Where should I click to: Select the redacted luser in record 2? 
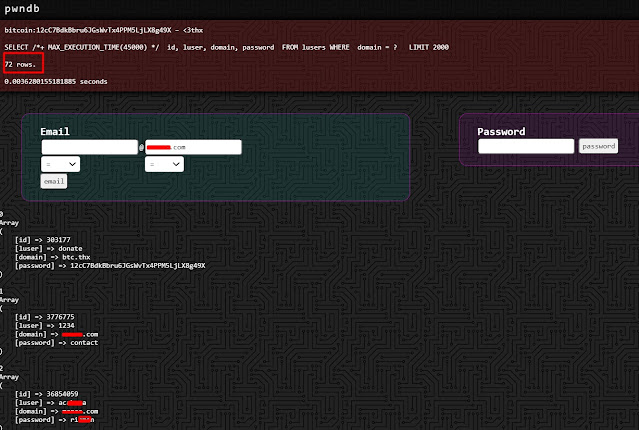(x=51, y=402)
